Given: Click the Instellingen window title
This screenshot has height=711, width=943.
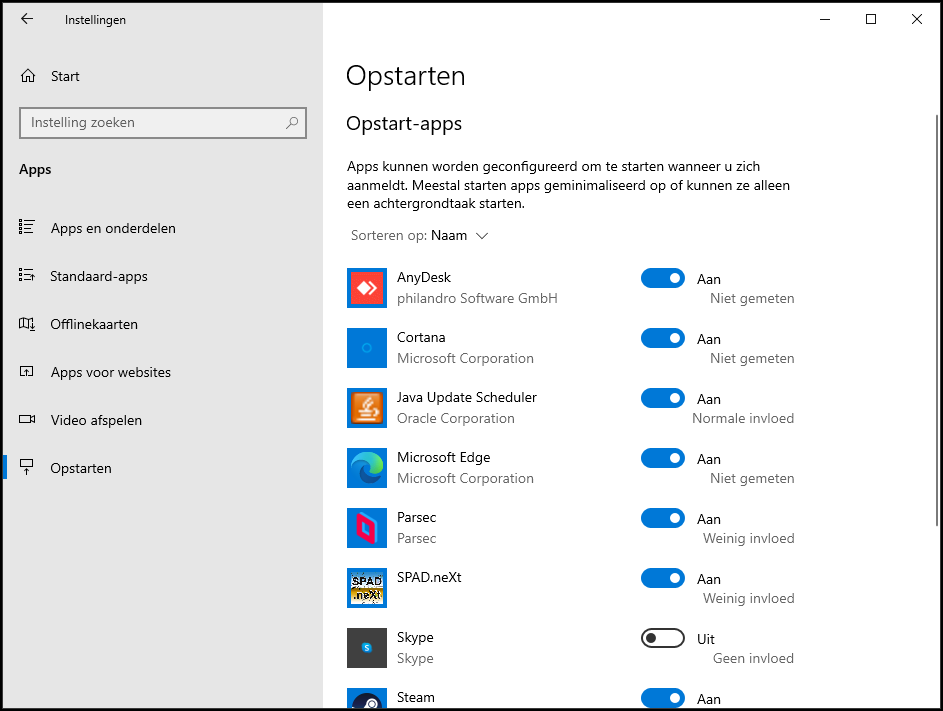Looking at the screenshot, I should pos(95,20).
